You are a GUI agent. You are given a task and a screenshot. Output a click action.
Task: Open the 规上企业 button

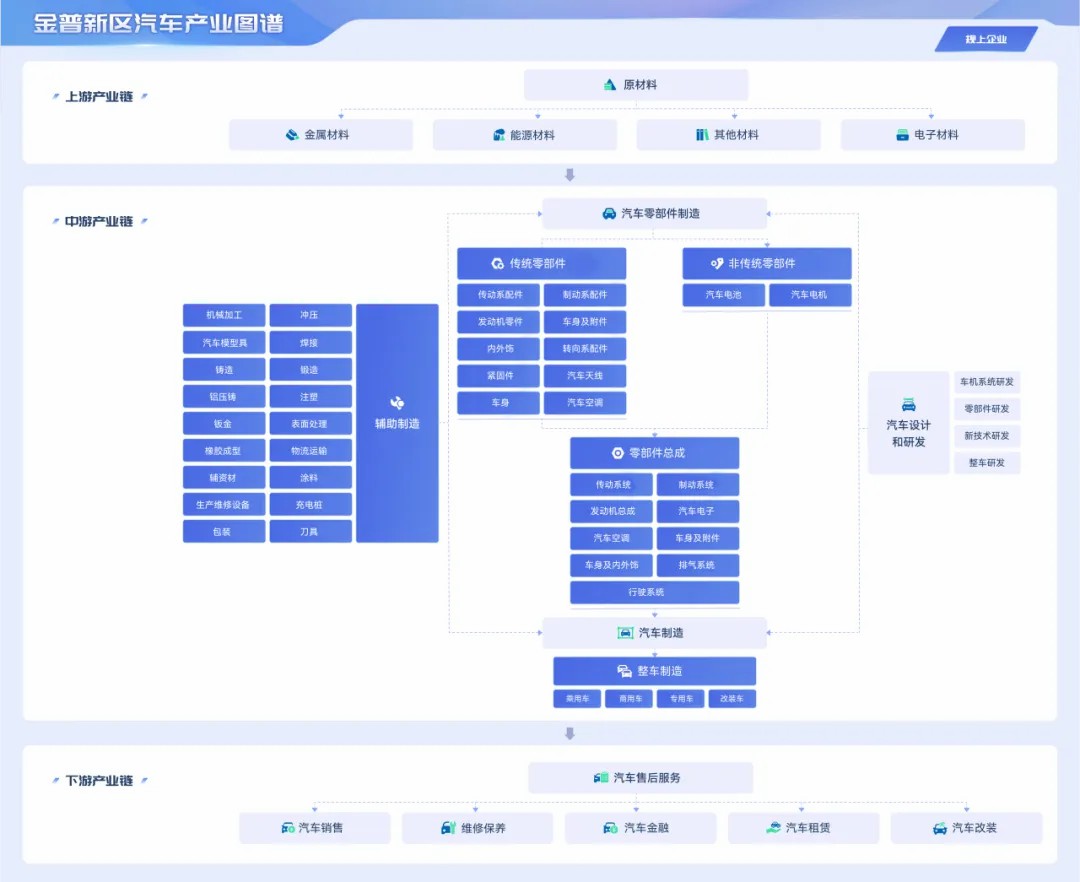click(x=986, y=39)
